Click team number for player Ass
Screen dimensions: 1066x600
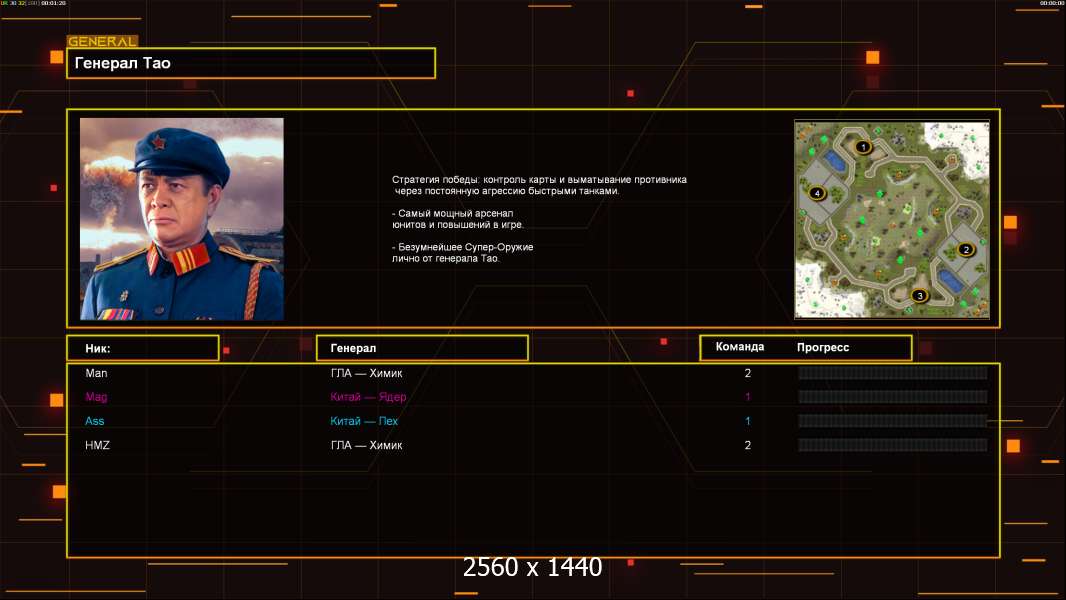748,421
